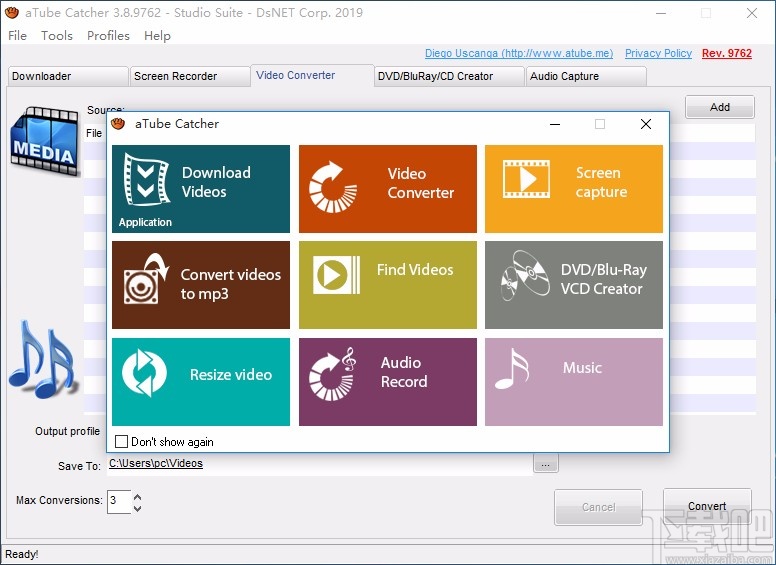
Task: Open the Find Videos tile
Action: 388,285
